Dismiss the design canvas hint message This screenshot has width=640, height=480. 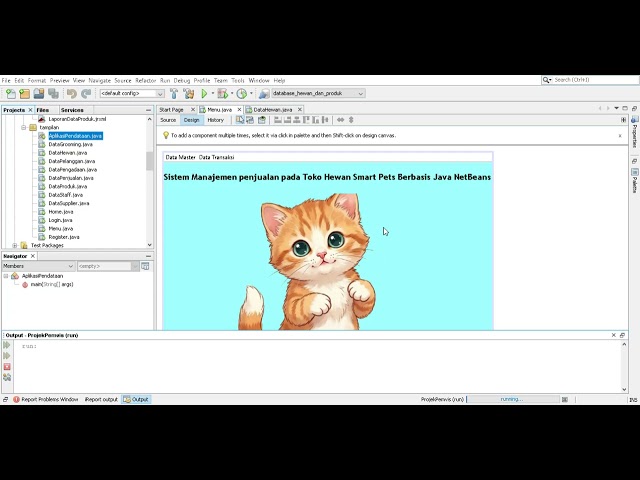click(x=620, y=136)
